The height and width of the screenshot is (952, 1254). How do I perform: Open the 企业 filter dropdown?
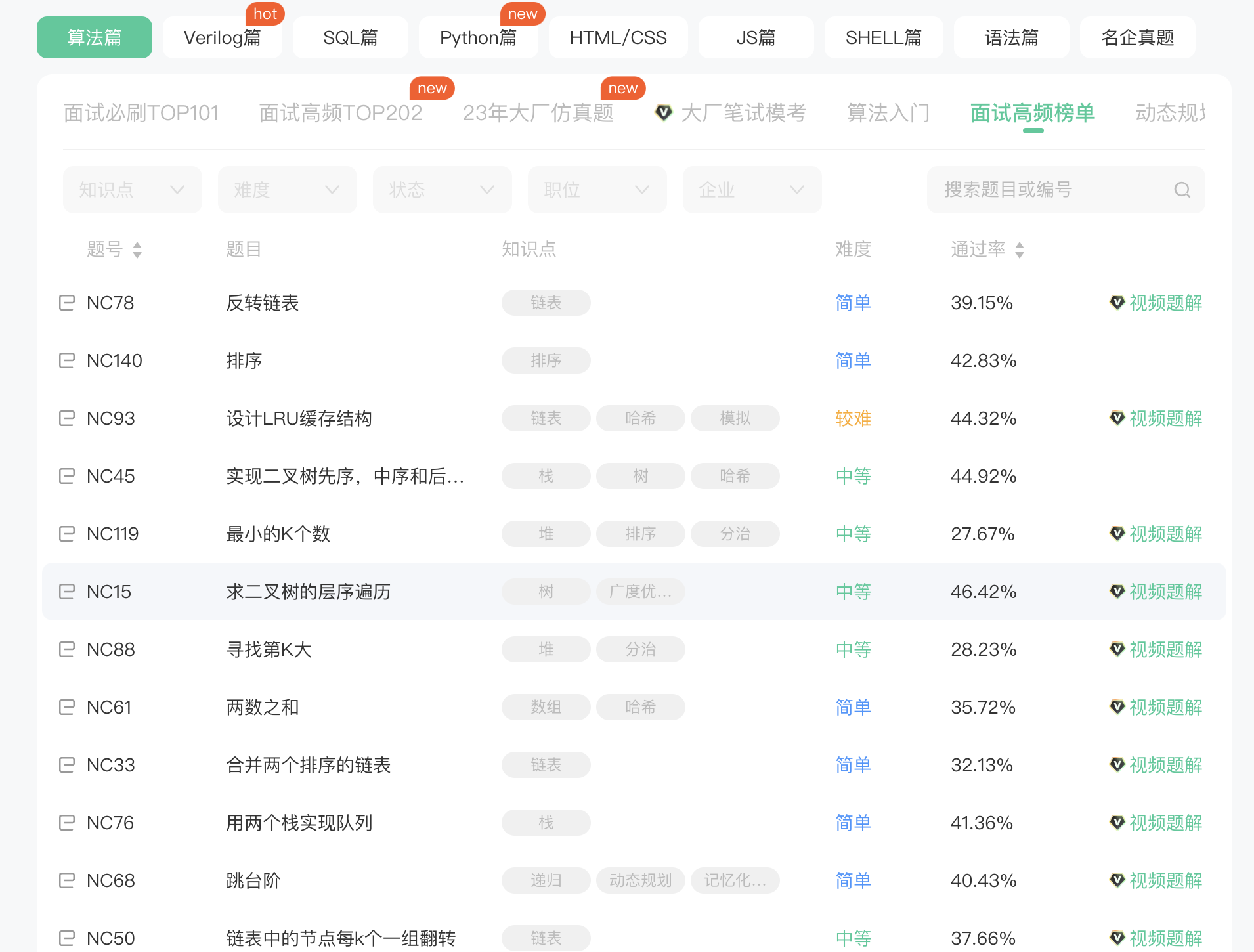point(752,190)
